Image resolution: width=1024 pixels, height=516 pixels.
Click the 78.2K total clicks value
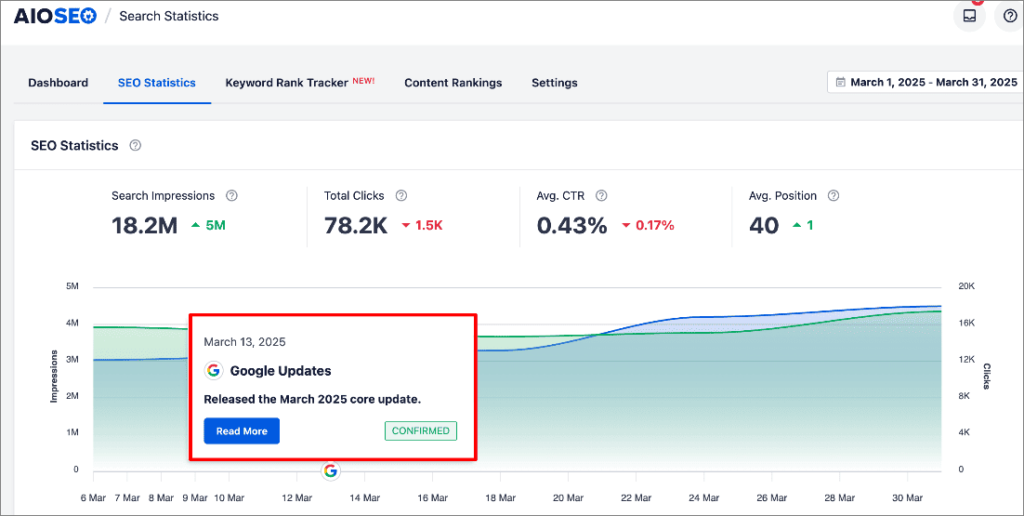[x=356, y=225]
